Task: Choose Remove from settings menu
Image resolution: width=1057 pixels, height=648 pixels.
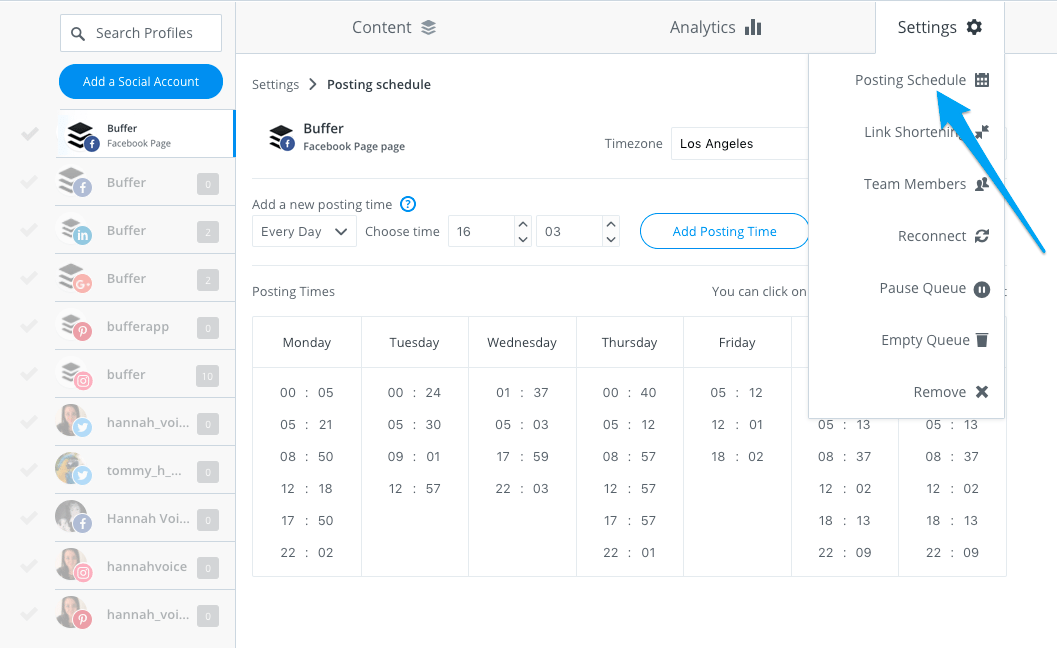Action: pyautogui.click(x=950, y=392)
